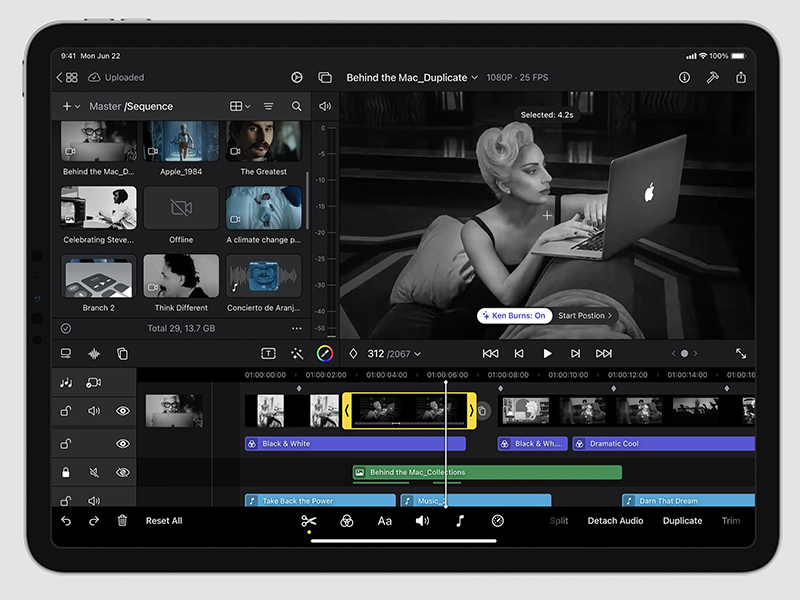Click Detach Audio

pos(615,521)
